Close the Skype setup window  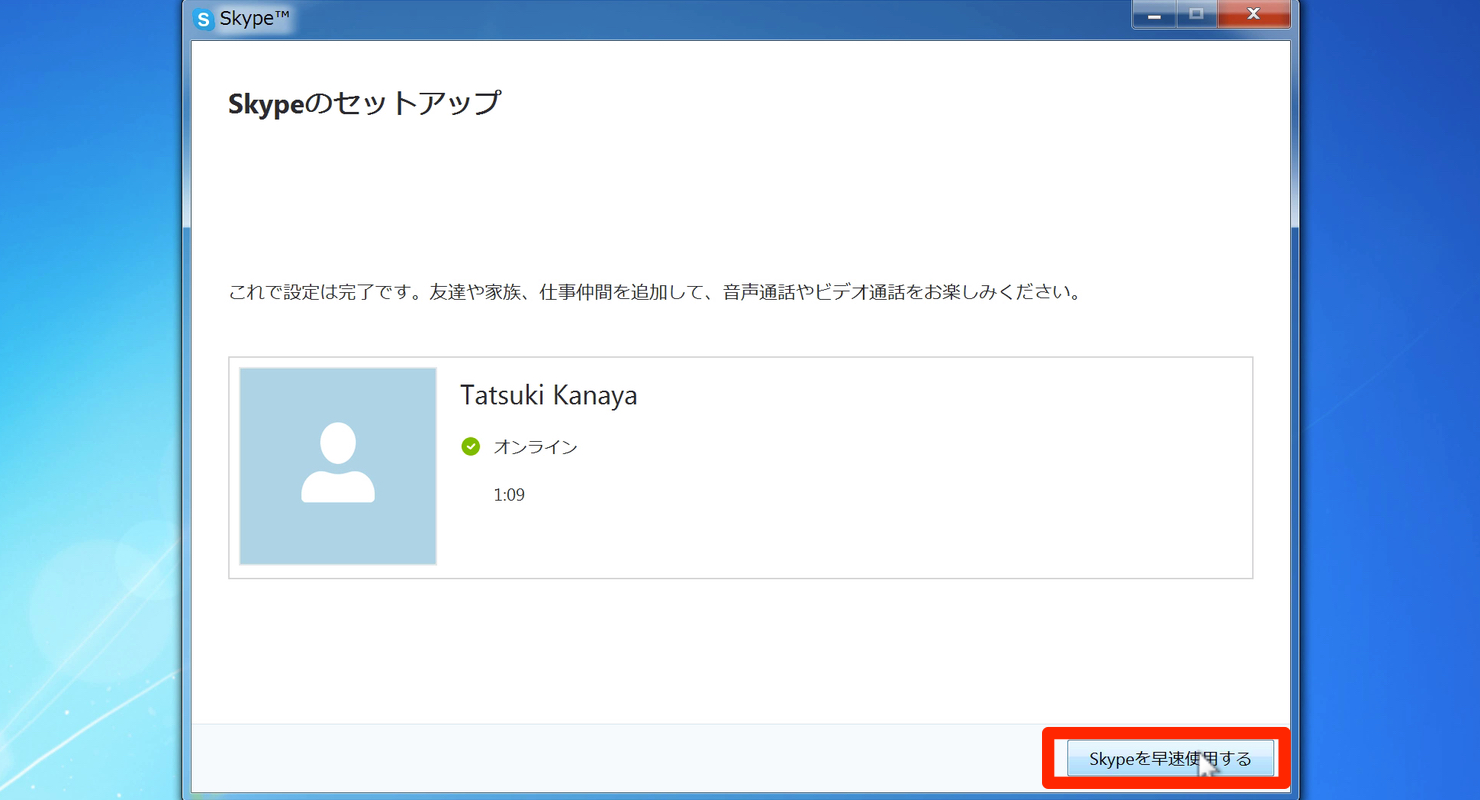(x=1254, y=15)
